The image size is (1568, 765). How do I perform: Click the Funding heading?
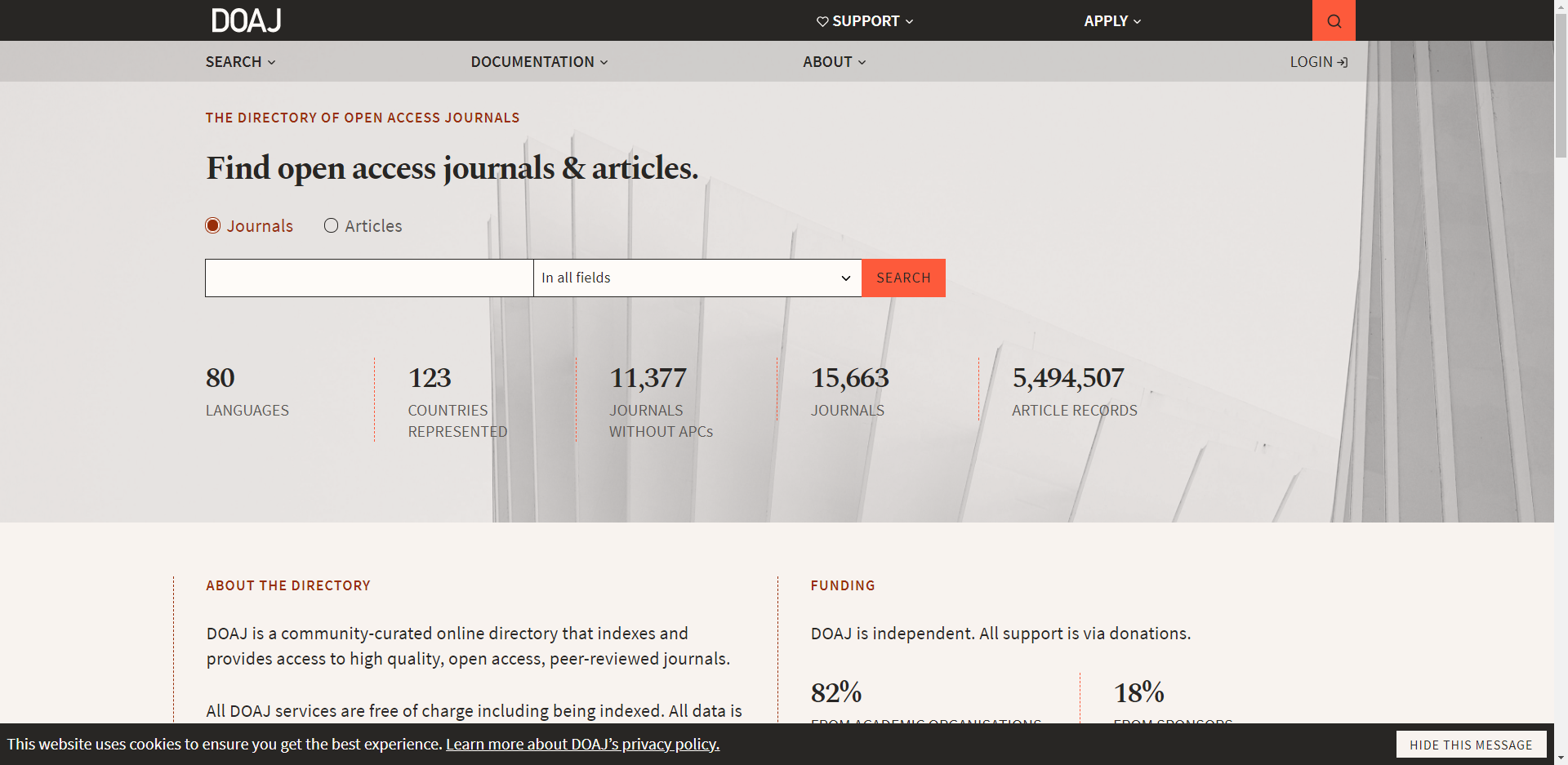[x=843, y=585]
